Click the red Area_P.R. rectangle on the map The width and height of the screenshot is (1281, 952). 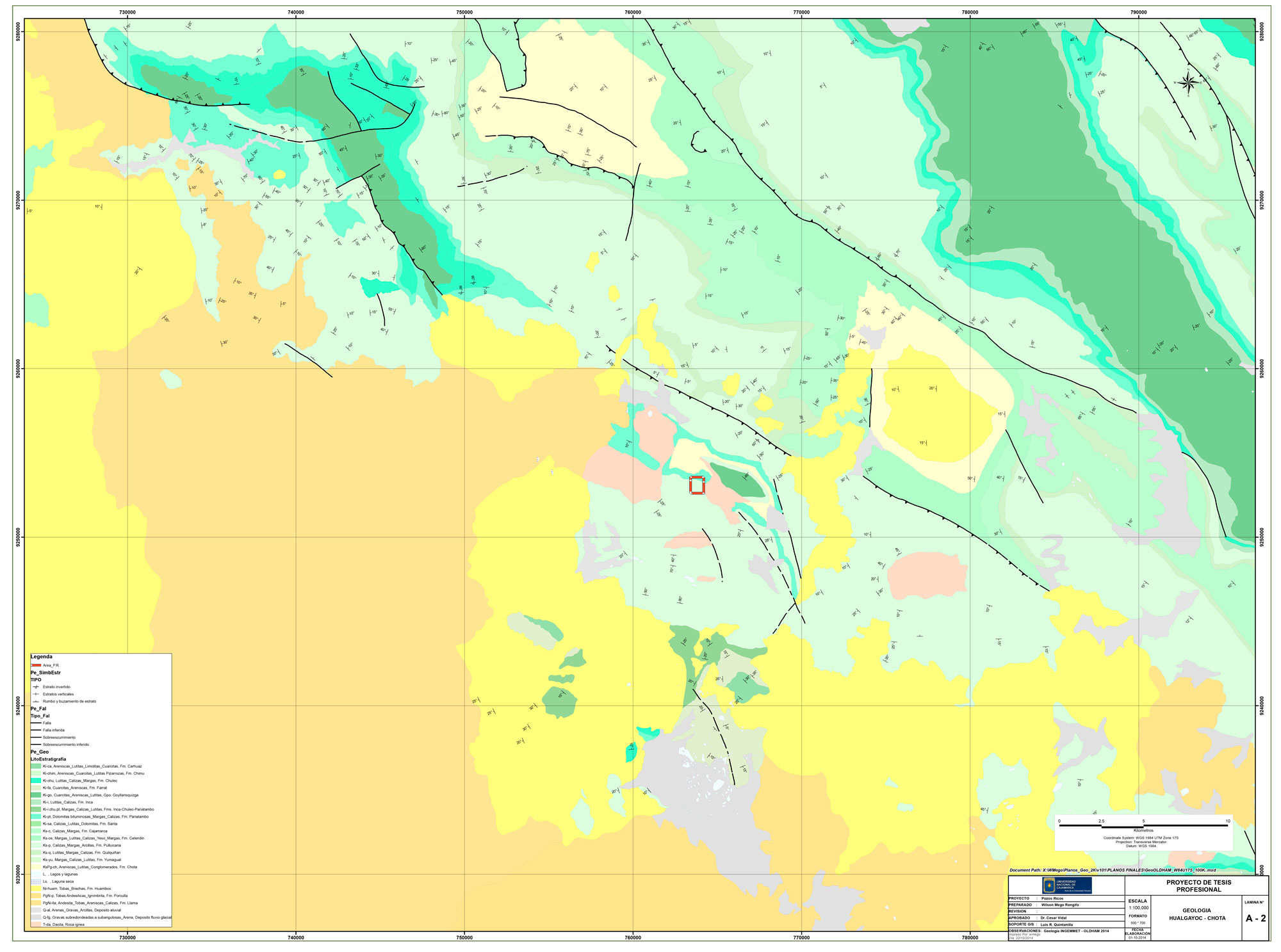tap(697, 485)
